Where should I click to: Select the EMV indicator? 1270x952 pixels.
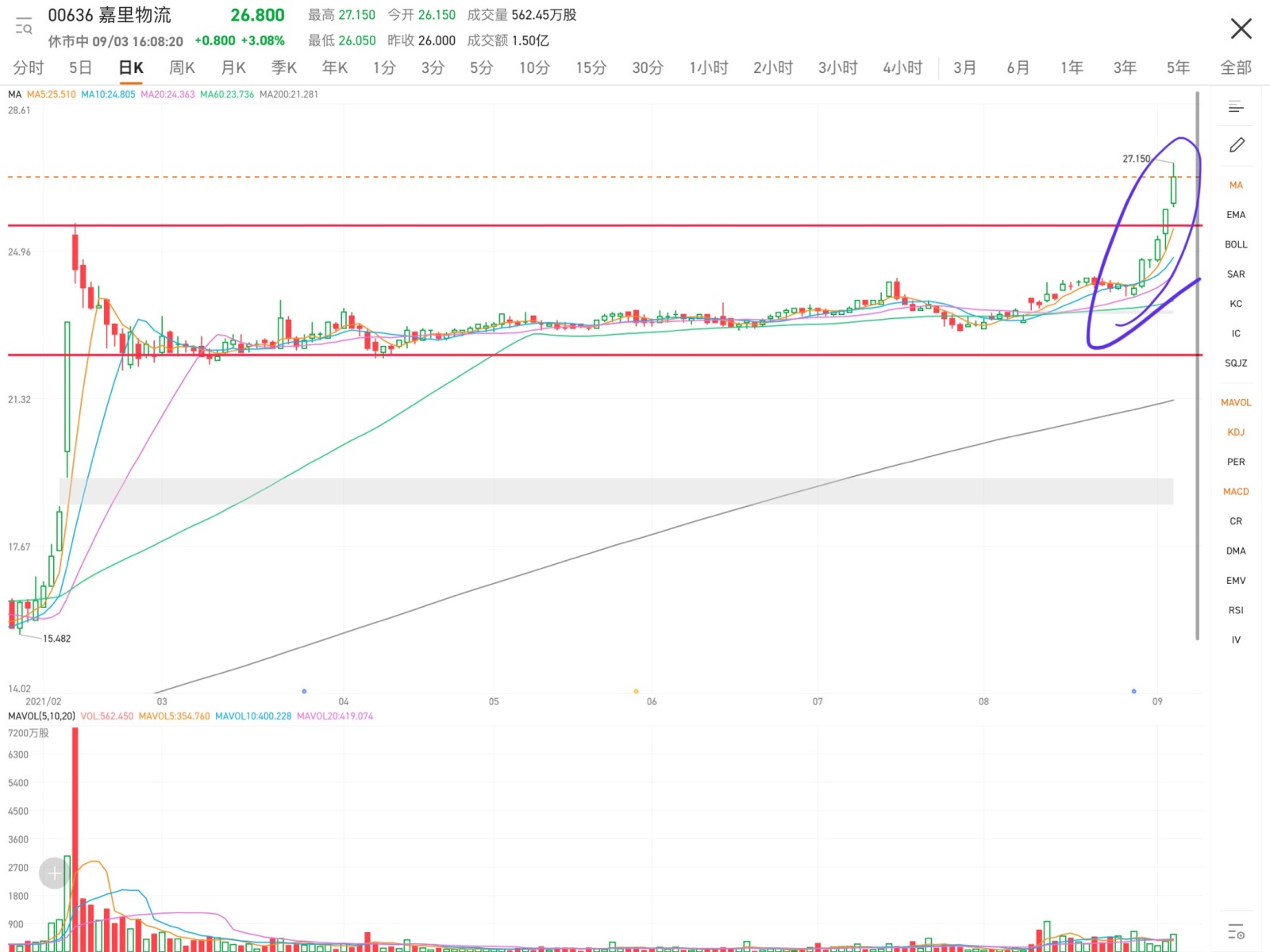click(x=1236, y=581)
